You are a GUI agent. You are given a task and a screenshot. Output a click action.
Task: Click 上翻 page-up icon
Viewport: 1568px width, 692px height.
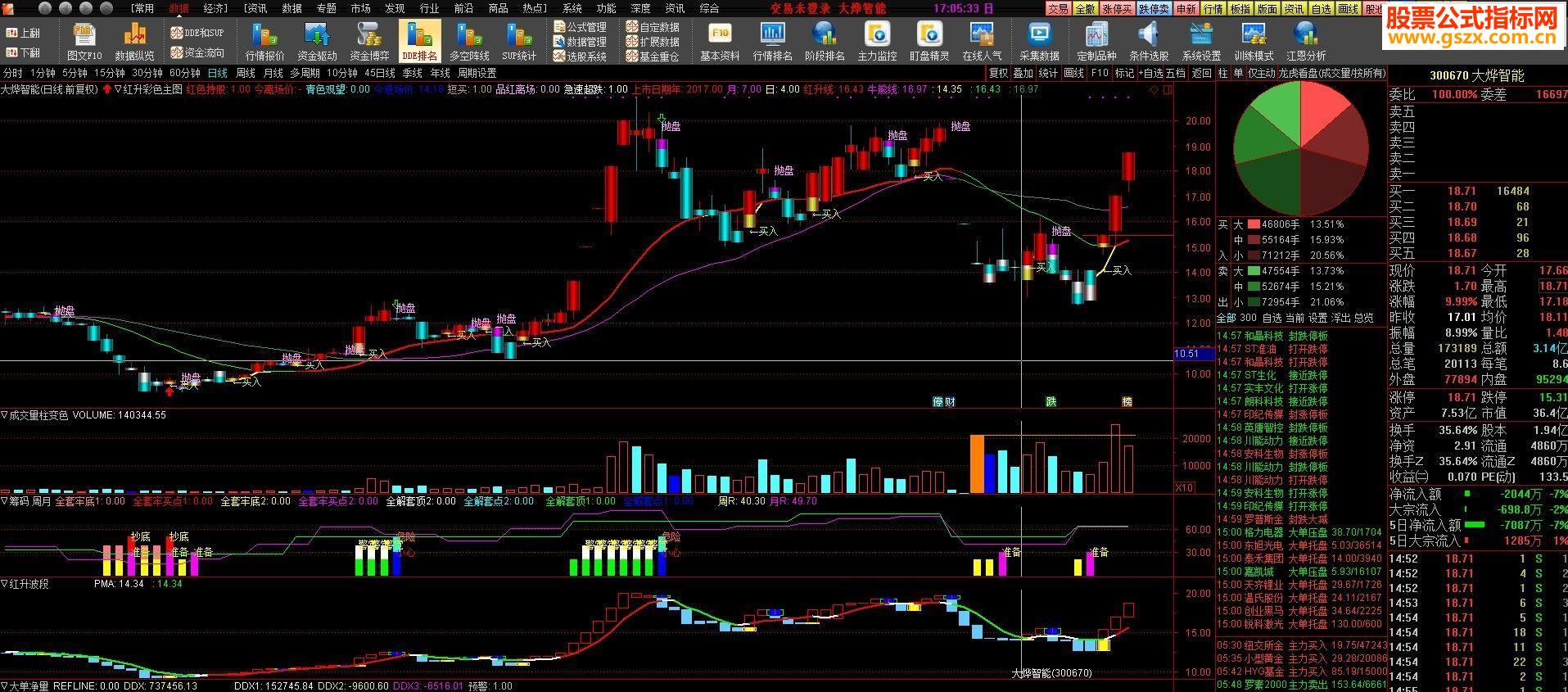click(23, 34)
